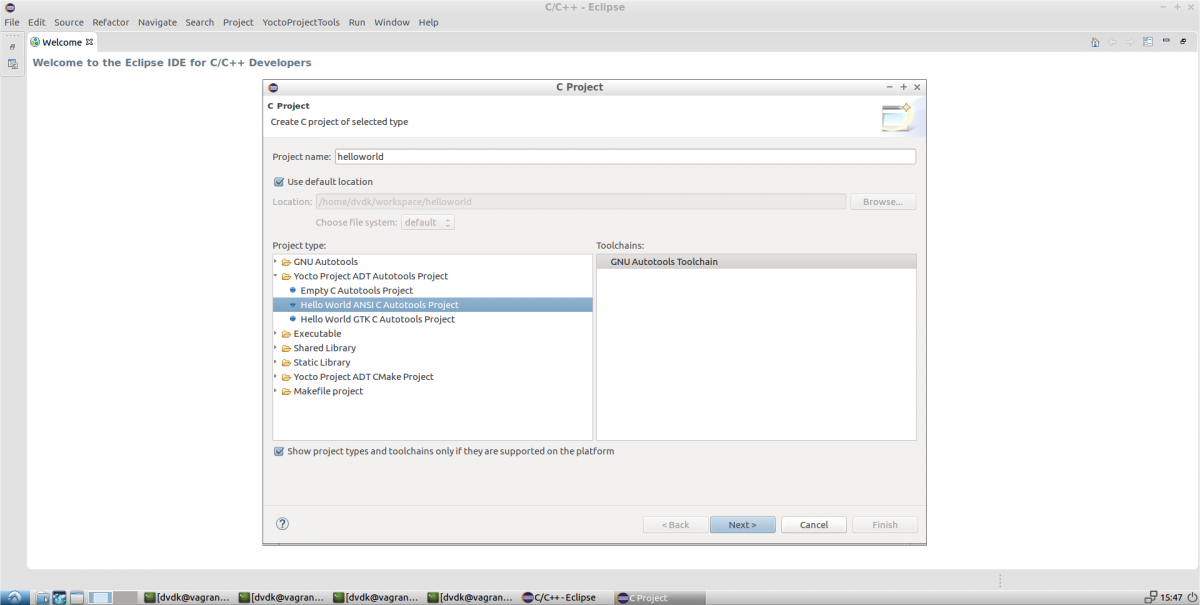This screenshot has height=605, width=1200.
Task: Collapse Yocto Project ADT Autotools Project node
Action: click(x=276, y=276)
